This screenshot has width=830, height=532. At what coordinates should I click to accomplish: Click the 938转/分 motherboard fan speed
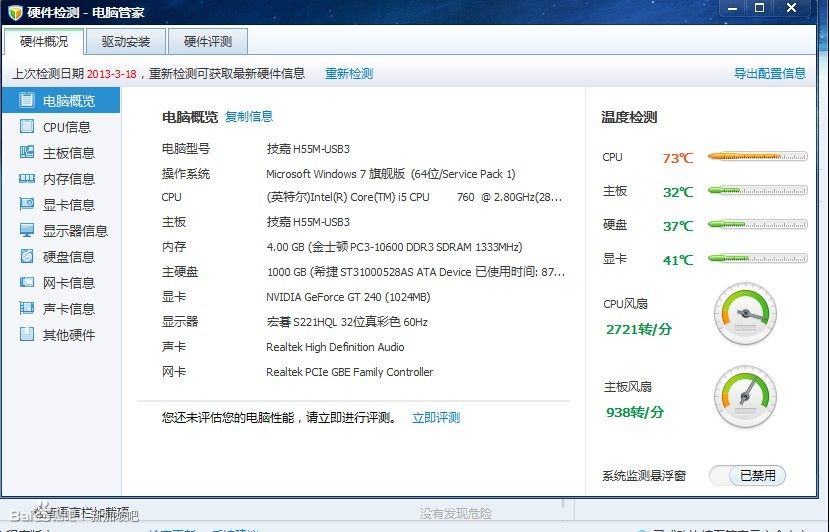coord(635,412)
